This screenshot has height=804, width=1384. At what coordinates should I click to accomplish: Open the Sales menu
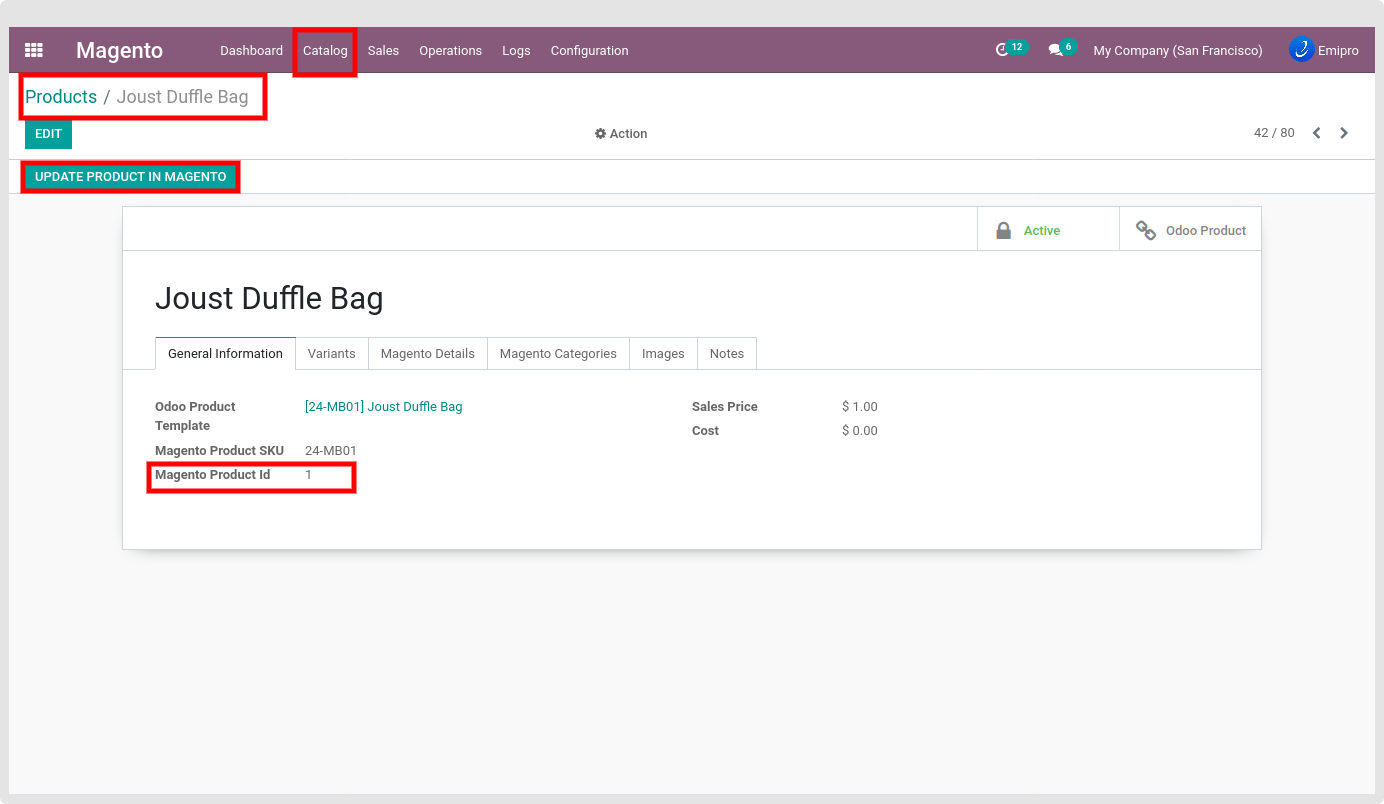[383, 50]
